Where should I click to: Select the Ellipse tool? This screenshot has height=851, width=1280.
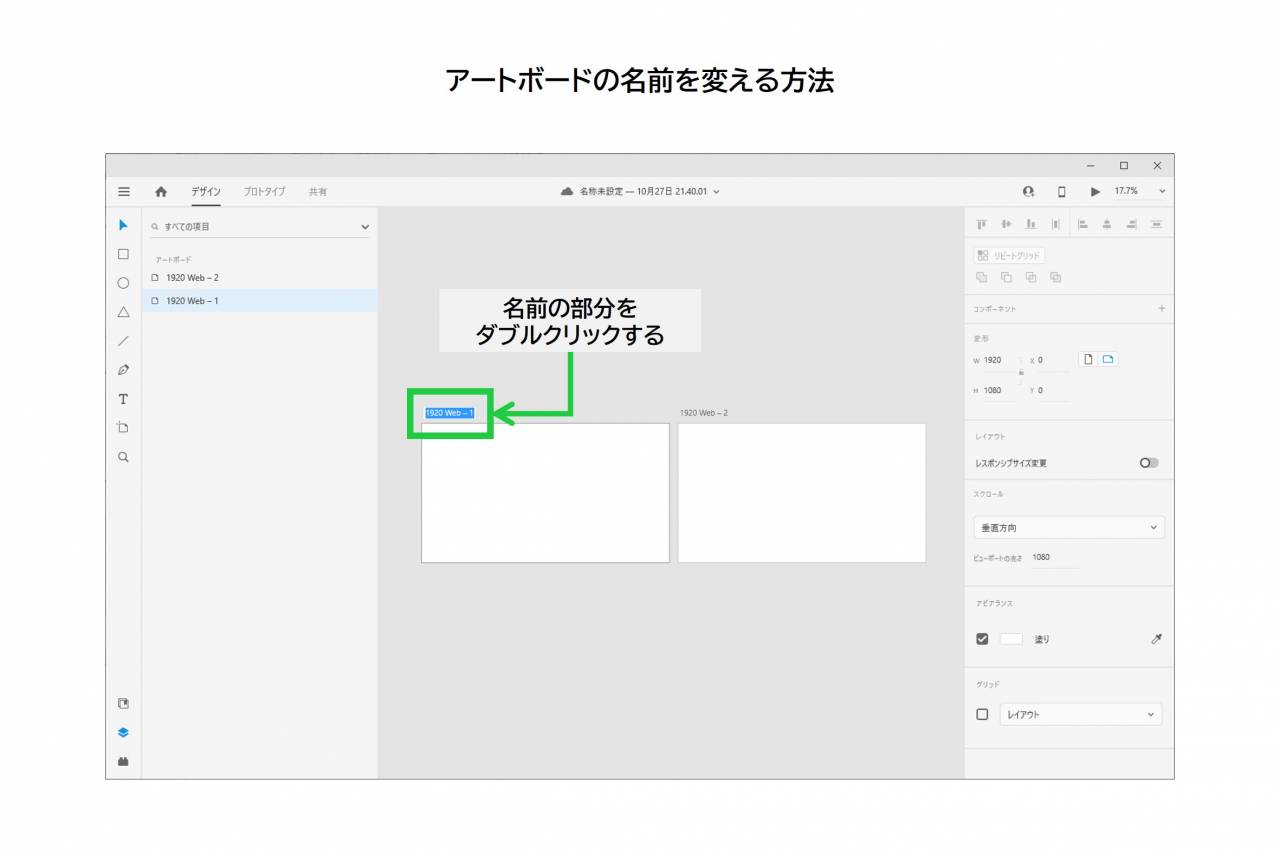click(x=124, y=283)
